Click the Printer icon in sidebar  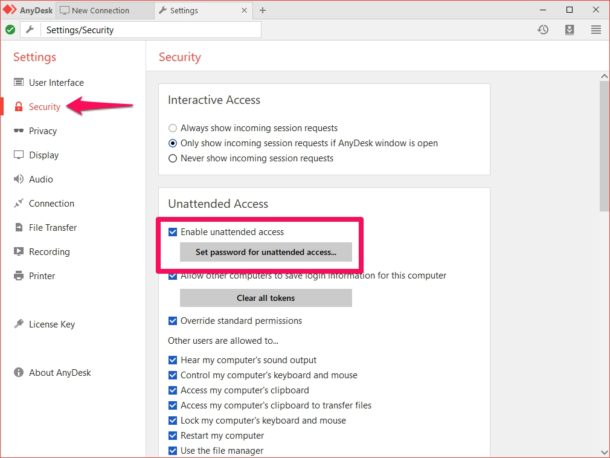pos(19,276)
